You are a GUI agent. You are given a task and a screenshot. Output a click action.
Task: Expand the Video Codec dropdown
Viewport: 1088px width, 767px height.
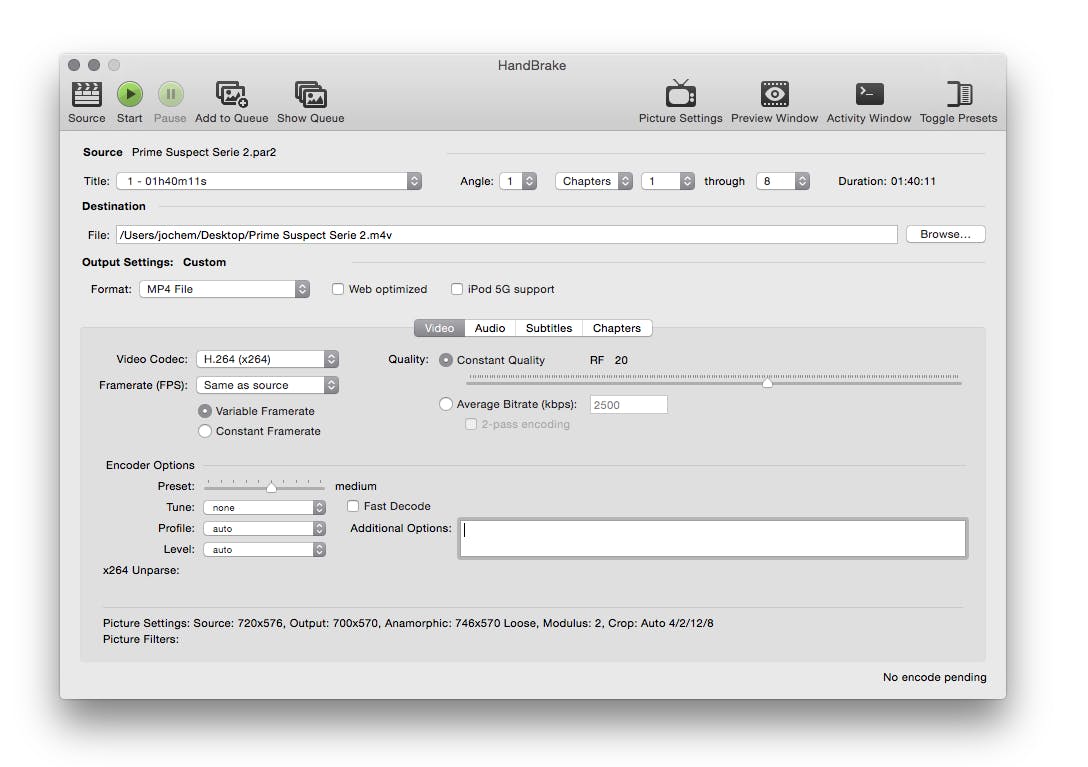(x=267, y=359)
